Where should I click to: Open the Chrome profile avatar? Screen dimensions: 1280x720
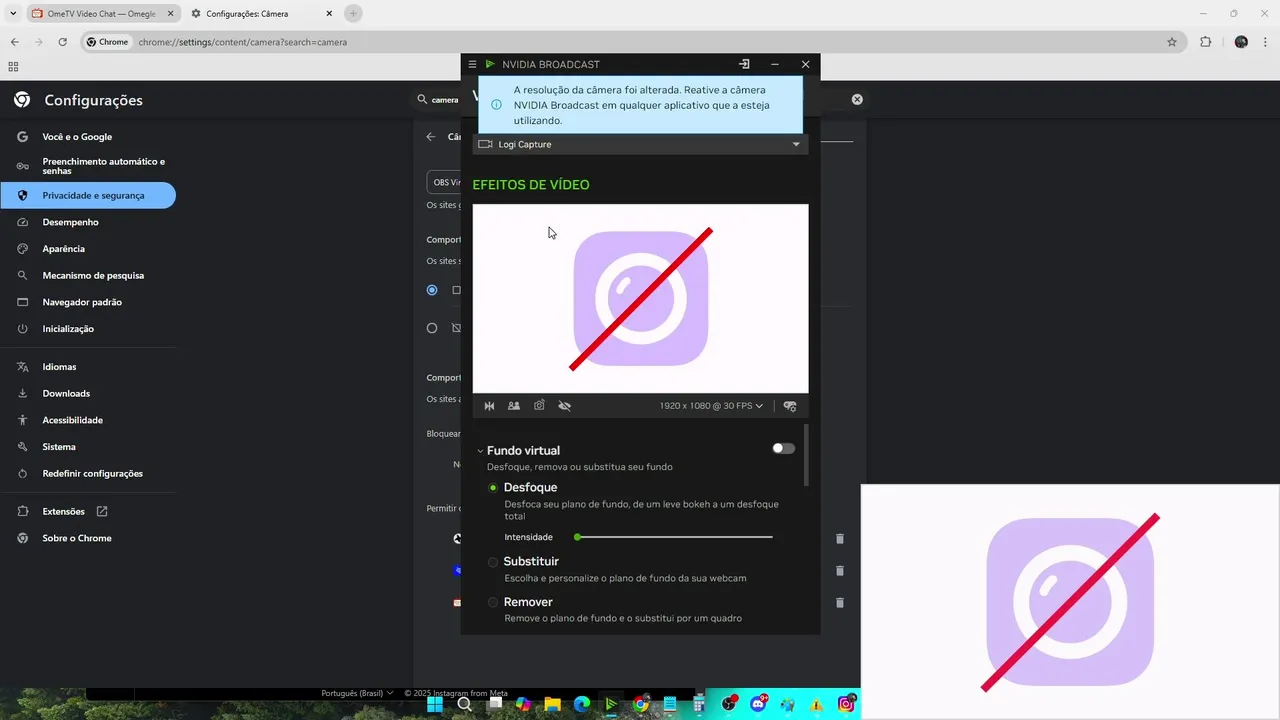tap(1241, 42)
